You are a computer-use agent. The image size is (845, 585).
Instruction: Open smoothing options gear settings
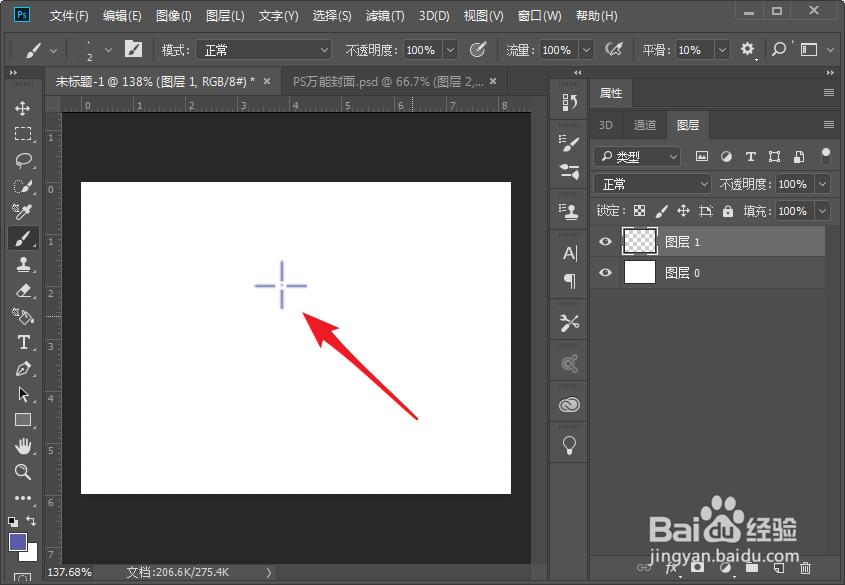(x=747, y=50)
